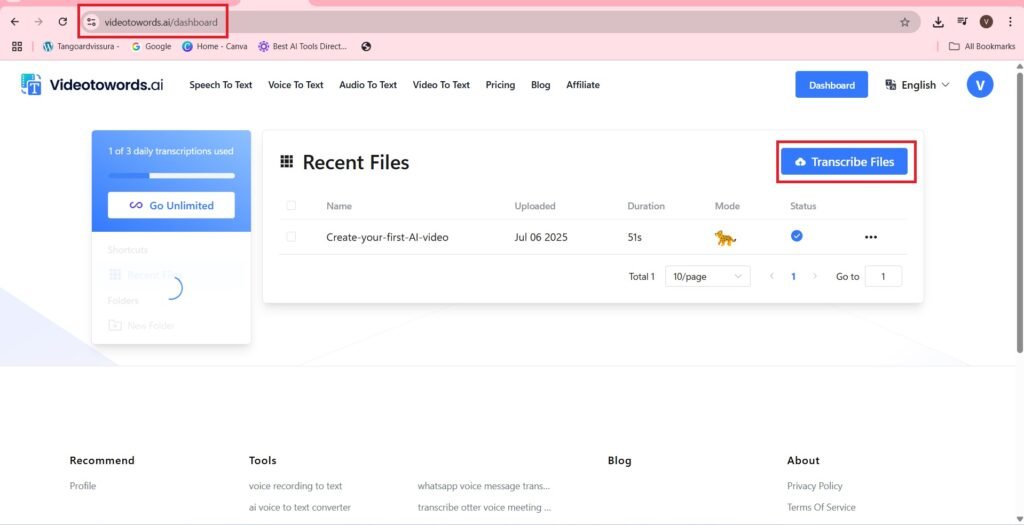Open ai voice to text converter link

300,507
